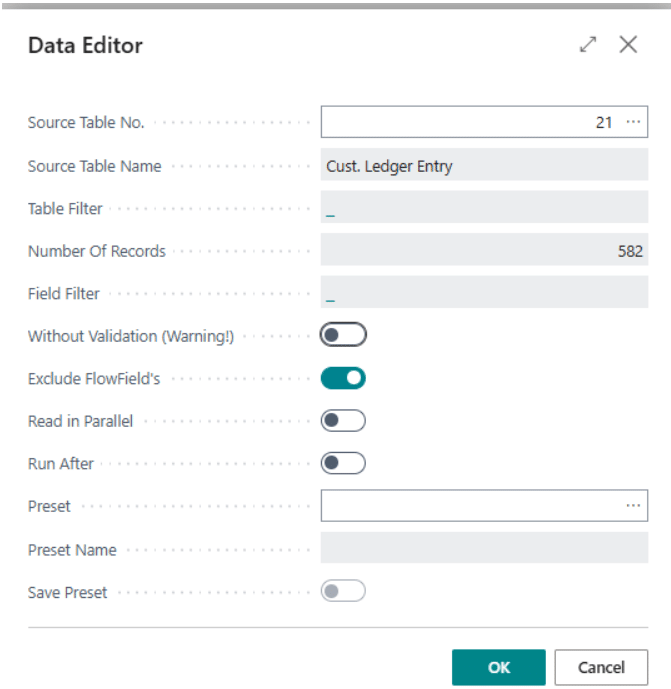Toggle the Save Preset switch
671x689 pixels.
tap(343, 591)
